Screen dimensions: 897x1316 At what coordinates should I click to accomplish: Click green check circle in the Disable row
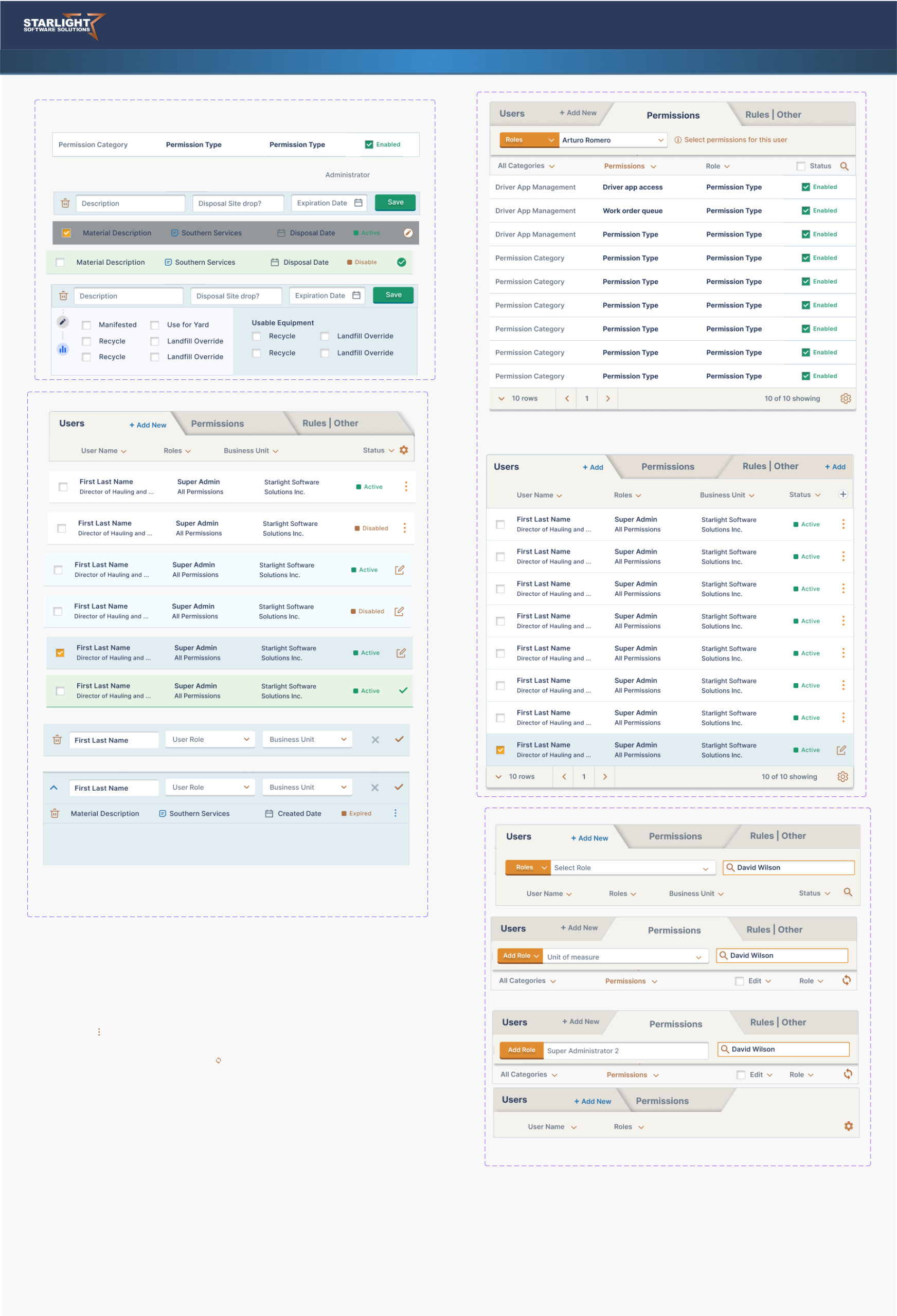tap(401, 262)
